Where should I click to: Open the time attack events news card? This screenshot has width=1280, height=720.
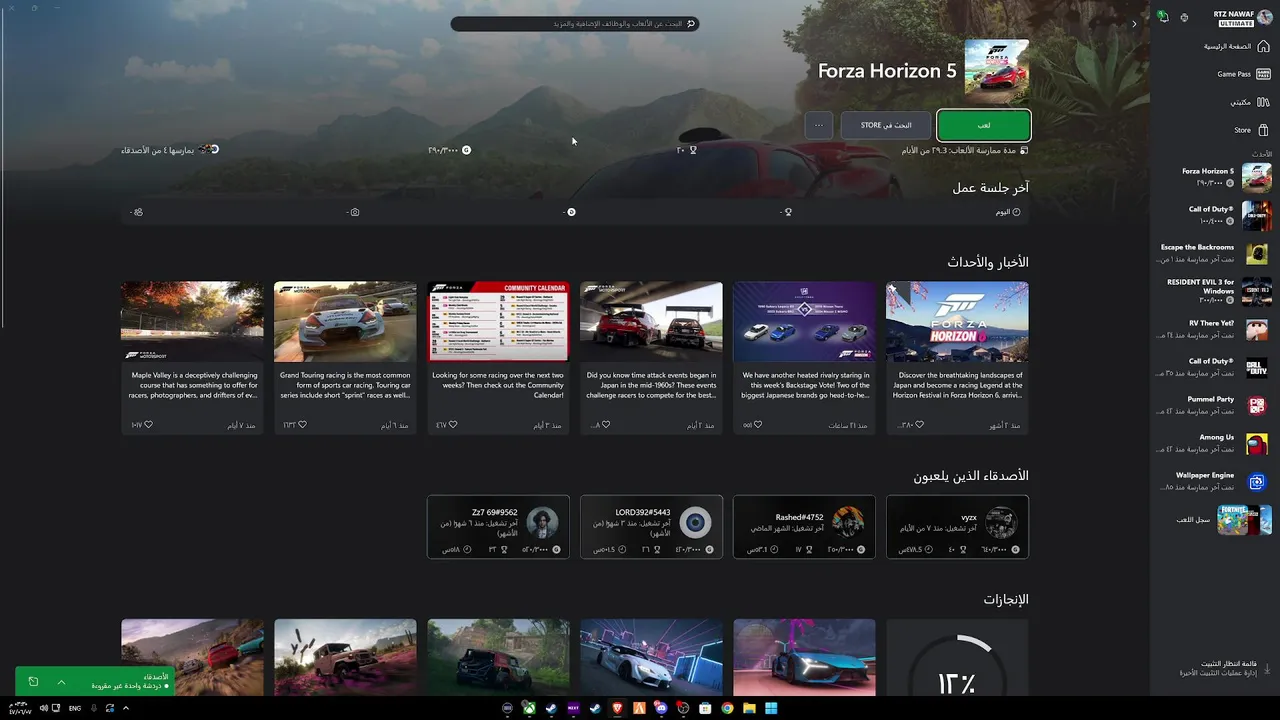[x=651, y=358]
